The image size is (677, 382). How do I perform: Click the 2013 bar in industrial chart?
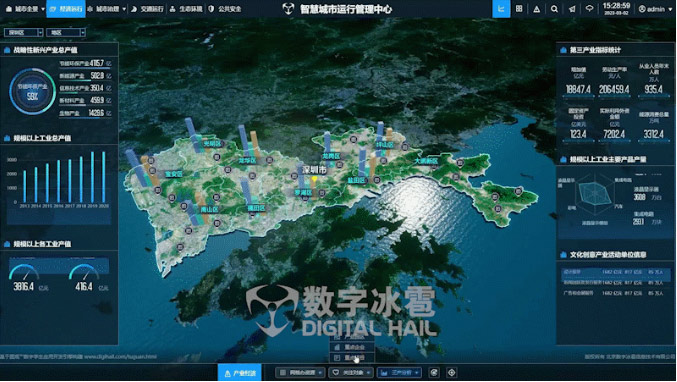click(x=25, y=186)
